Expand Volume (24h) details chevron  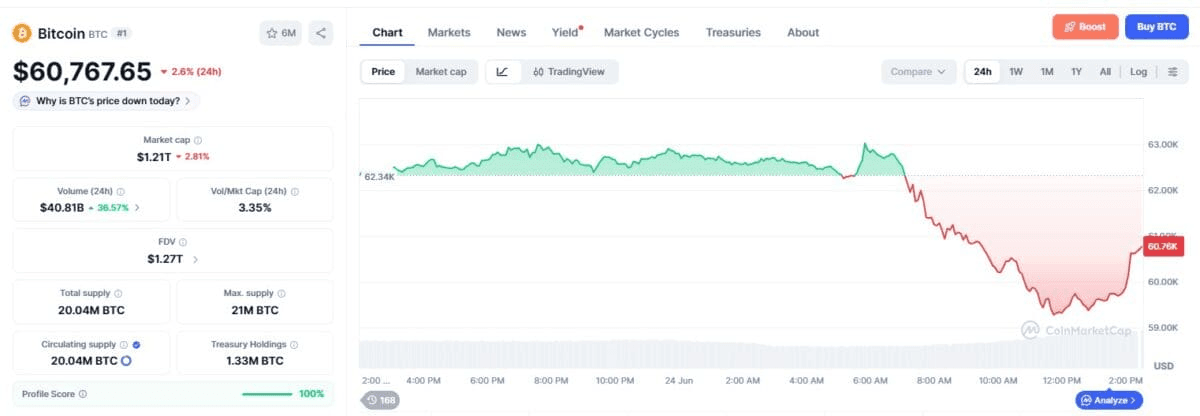pos(137,208)
